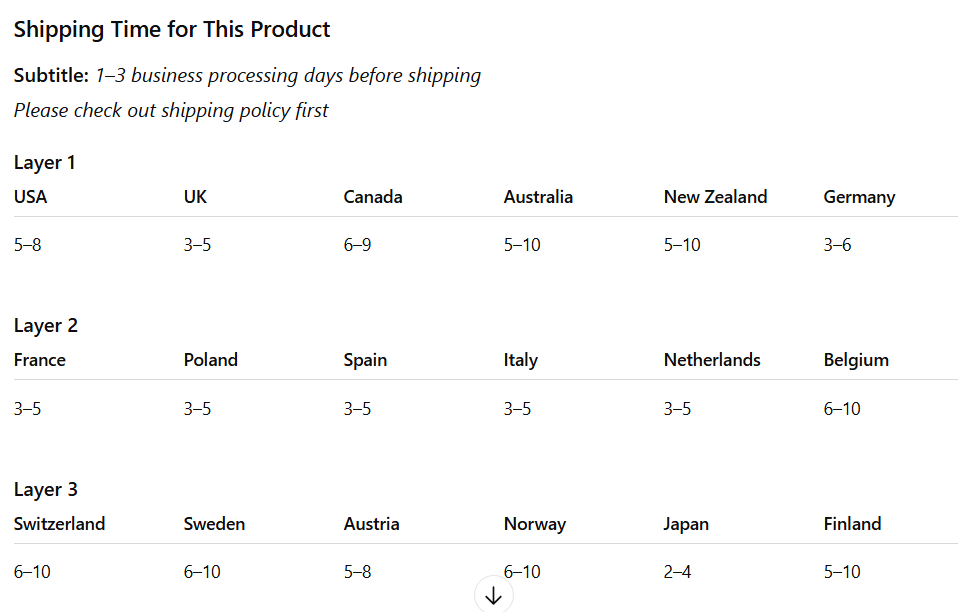Click the Finland column header
Image resolution: width=958 pixels, height=612 pixels.
852,524
